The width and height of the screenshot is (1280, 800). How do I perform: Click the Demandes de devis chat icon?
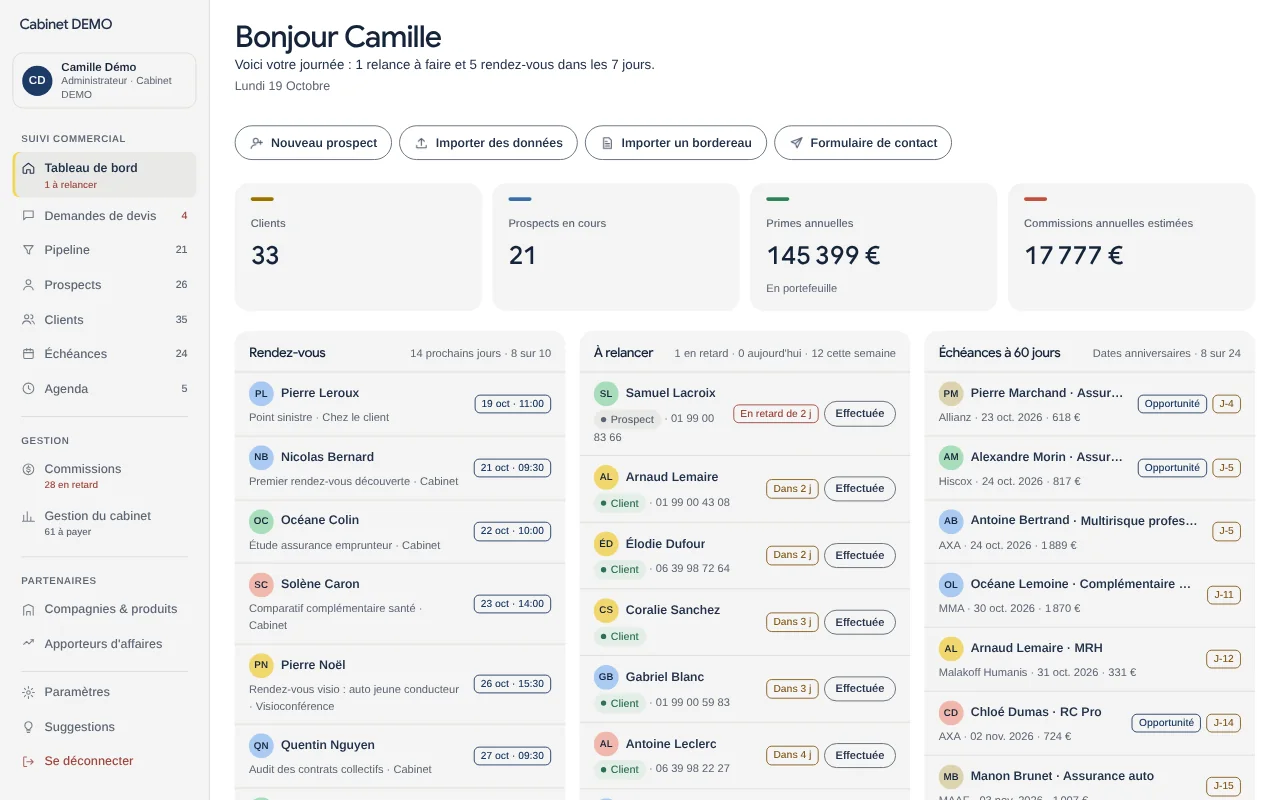pos(28,215)
